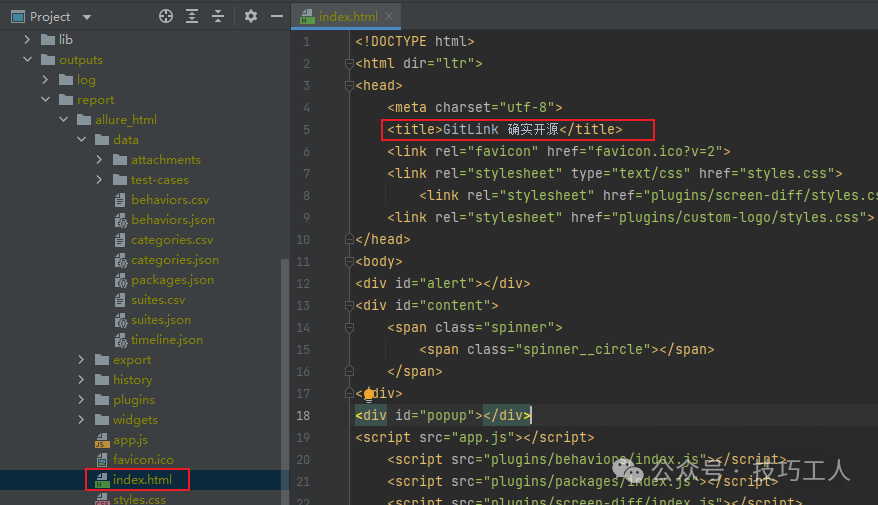Open the Project panel gear settings
This screenshot has height=505, width=878.
[251, 16]
